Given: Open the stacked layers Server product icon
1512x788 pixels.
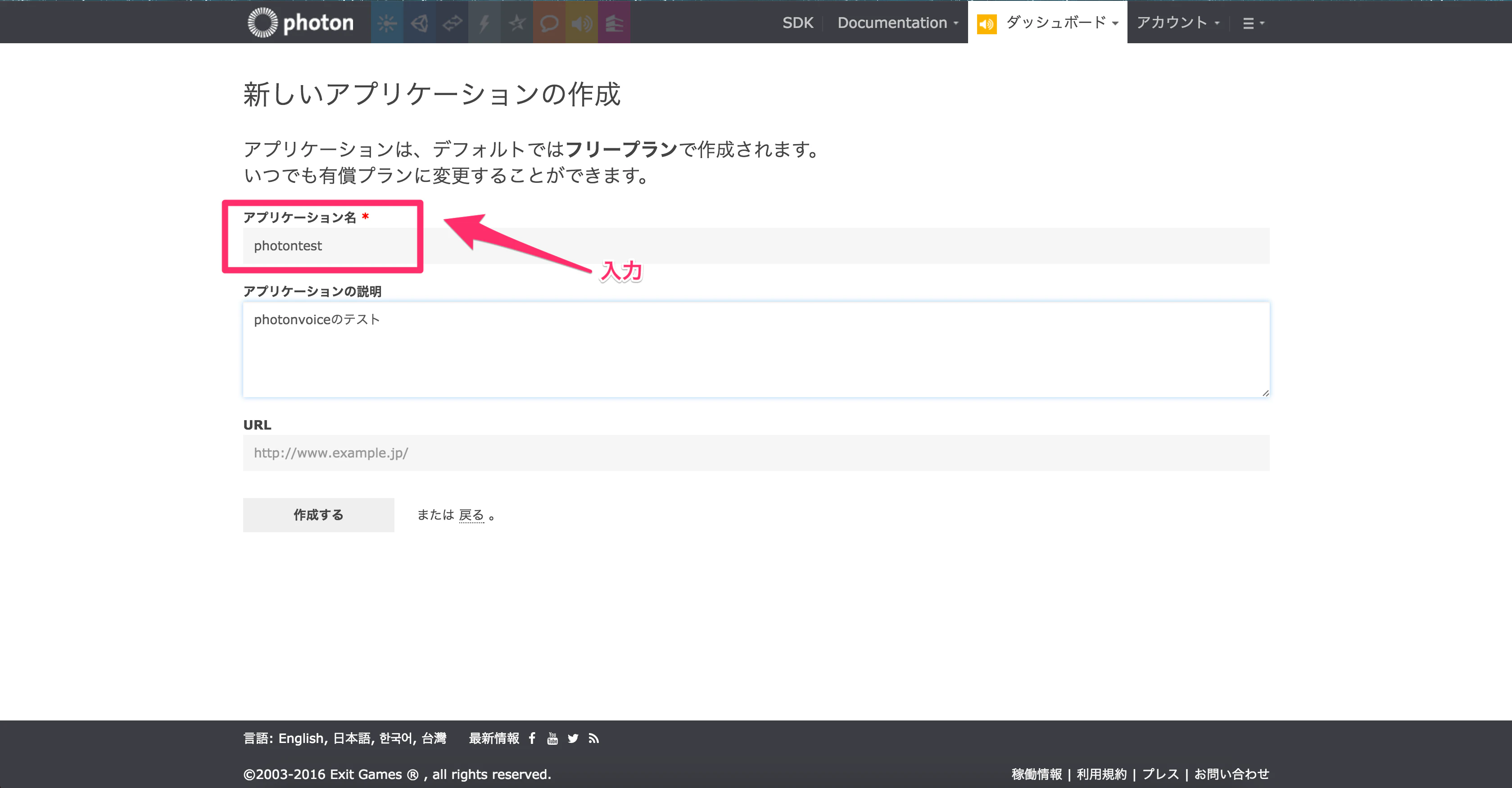Looking at the screenshot, I should [614, 23].
